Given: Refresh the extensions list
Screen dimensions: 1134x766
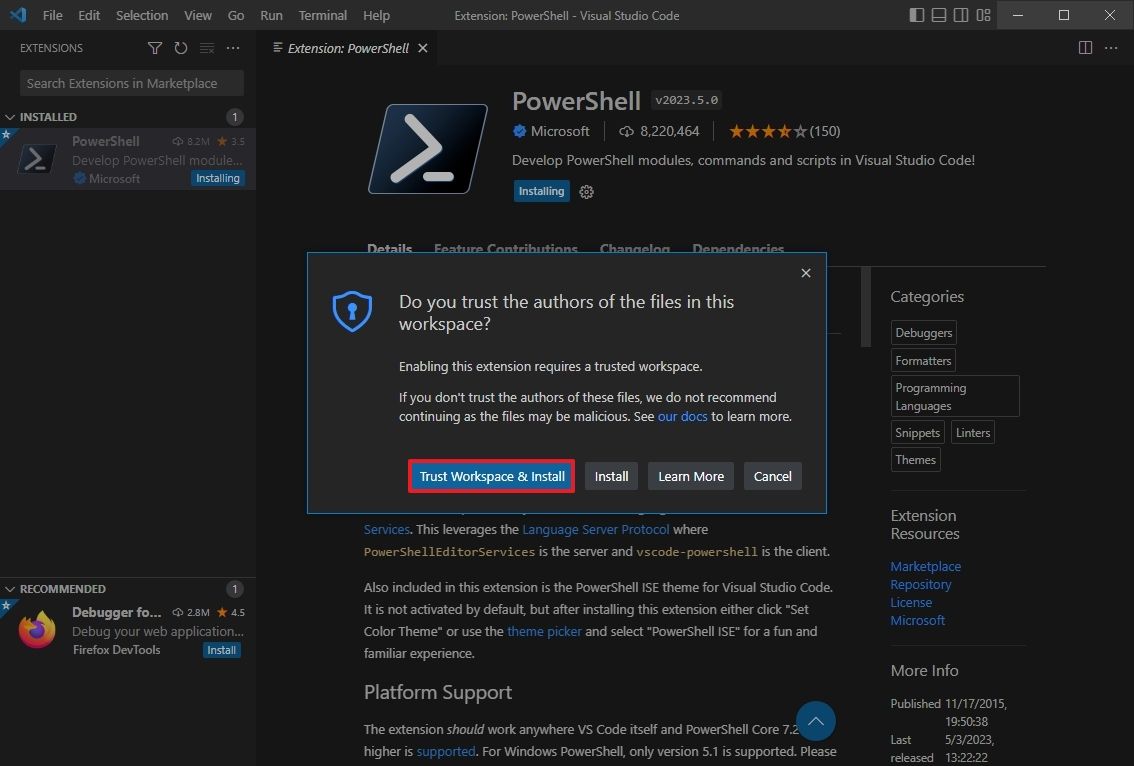Looking at the screenshot, I should click(x=181, y=48).
